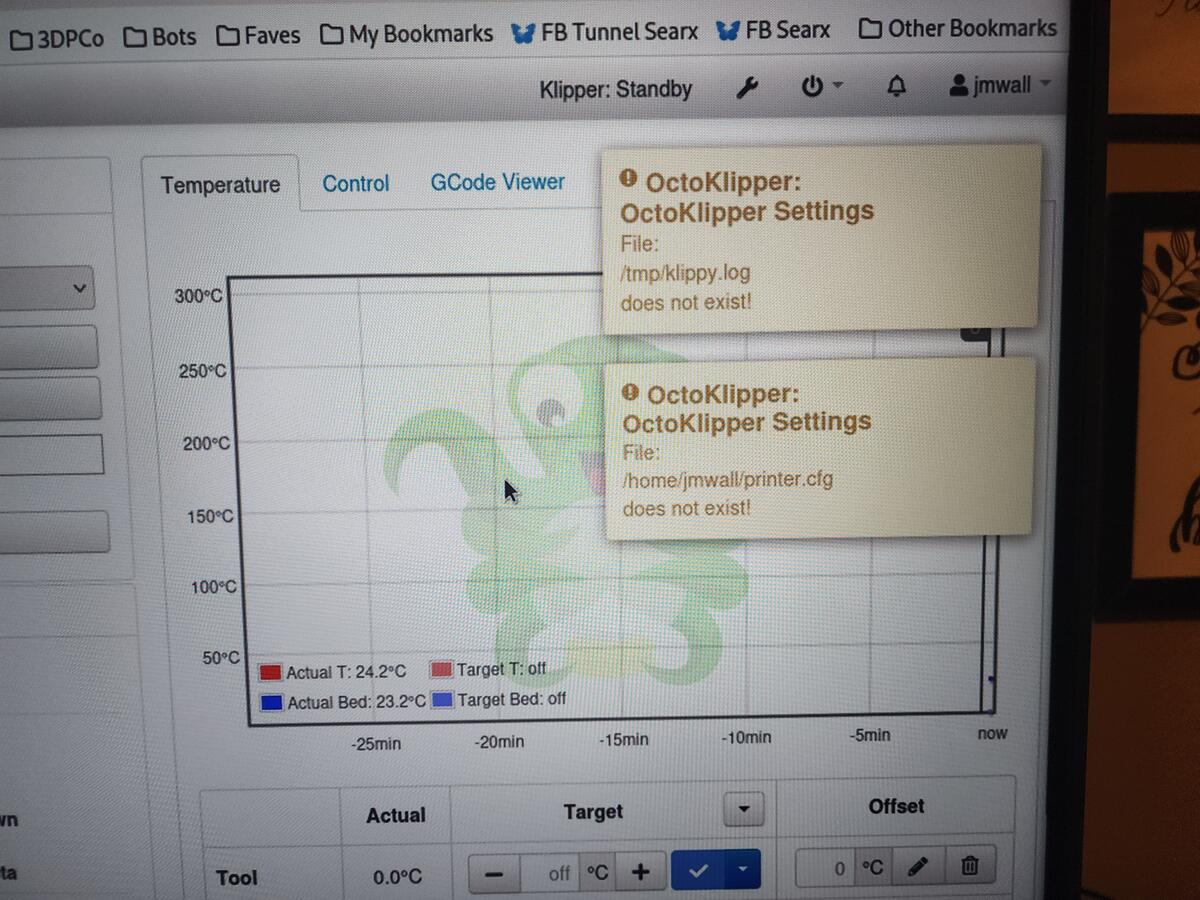Toggle Target T legend swatch
Screen dimensions: 1200x900
pos(441,670)
